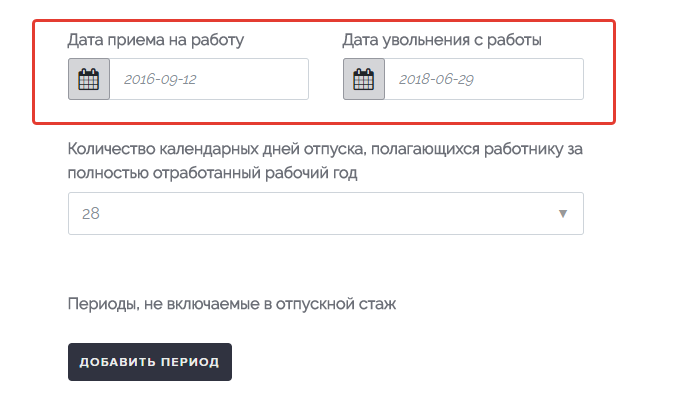Expand the "Количество календарных дней отпуска" combo box
The image size is (691, 415).
coord(325,214)
